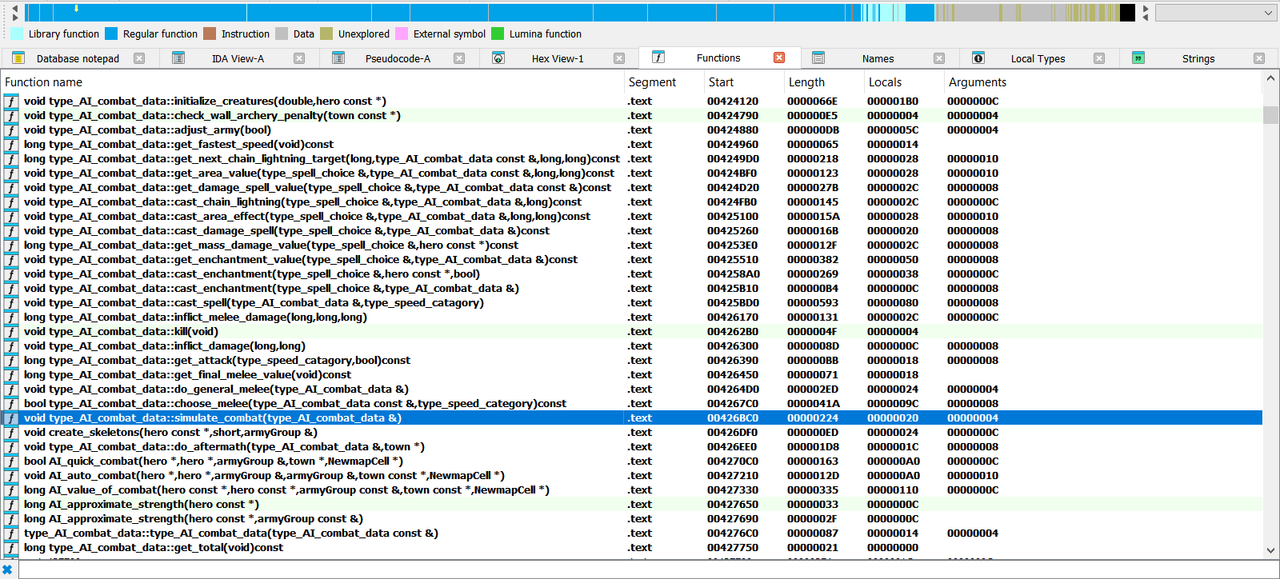The image size is (1280, 579).
Task: Sort by the Arguments column header
Action: [1102, 82]
